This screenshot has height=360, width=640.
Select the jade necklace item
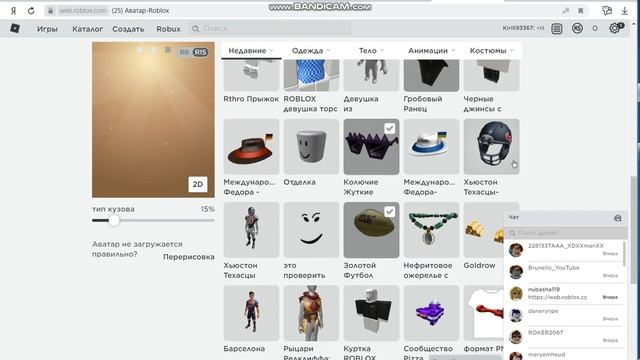coord(431,230)
